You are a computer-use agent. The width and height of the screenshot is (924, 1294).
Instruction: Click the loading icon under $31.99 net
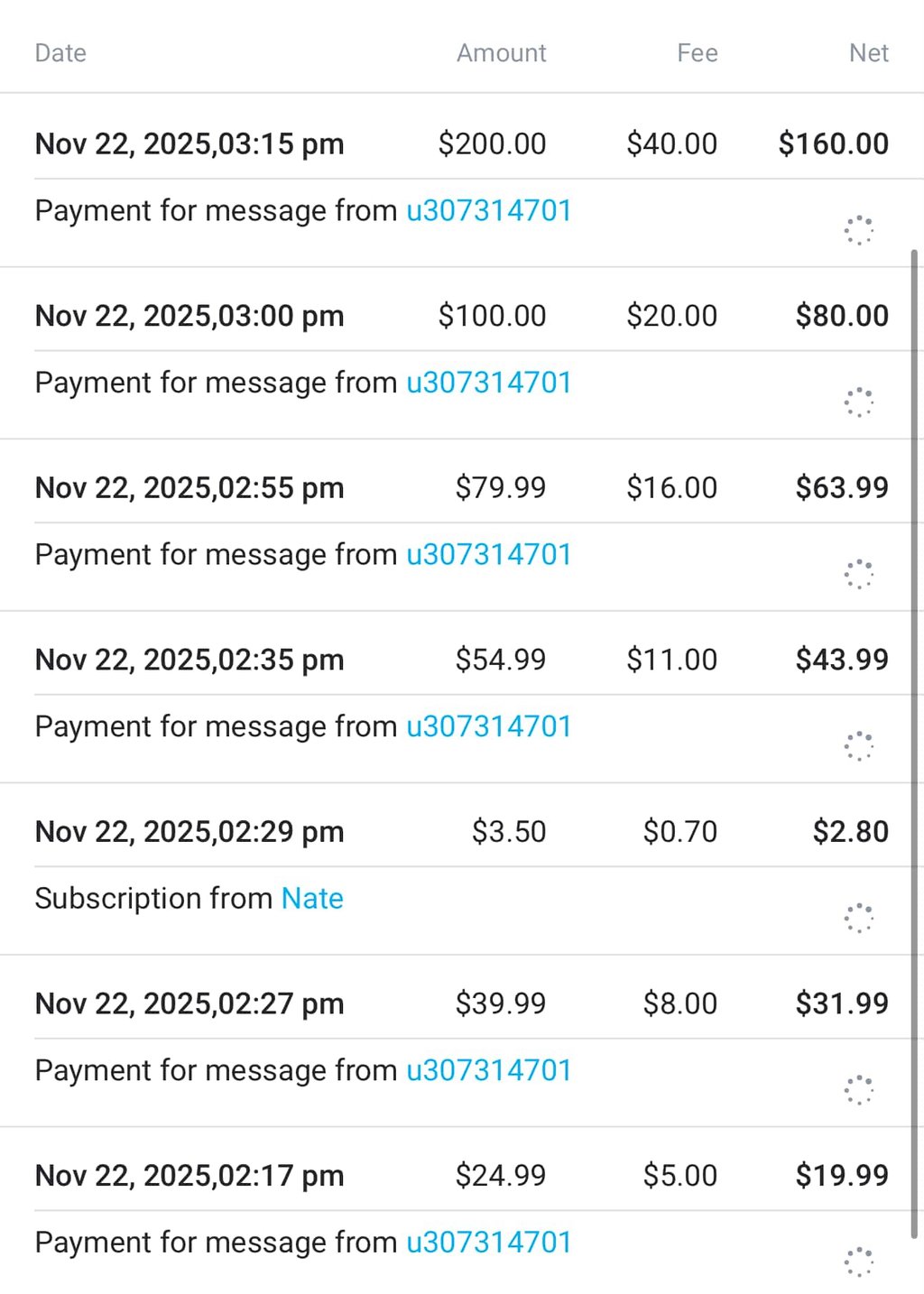pos(858,1090)
